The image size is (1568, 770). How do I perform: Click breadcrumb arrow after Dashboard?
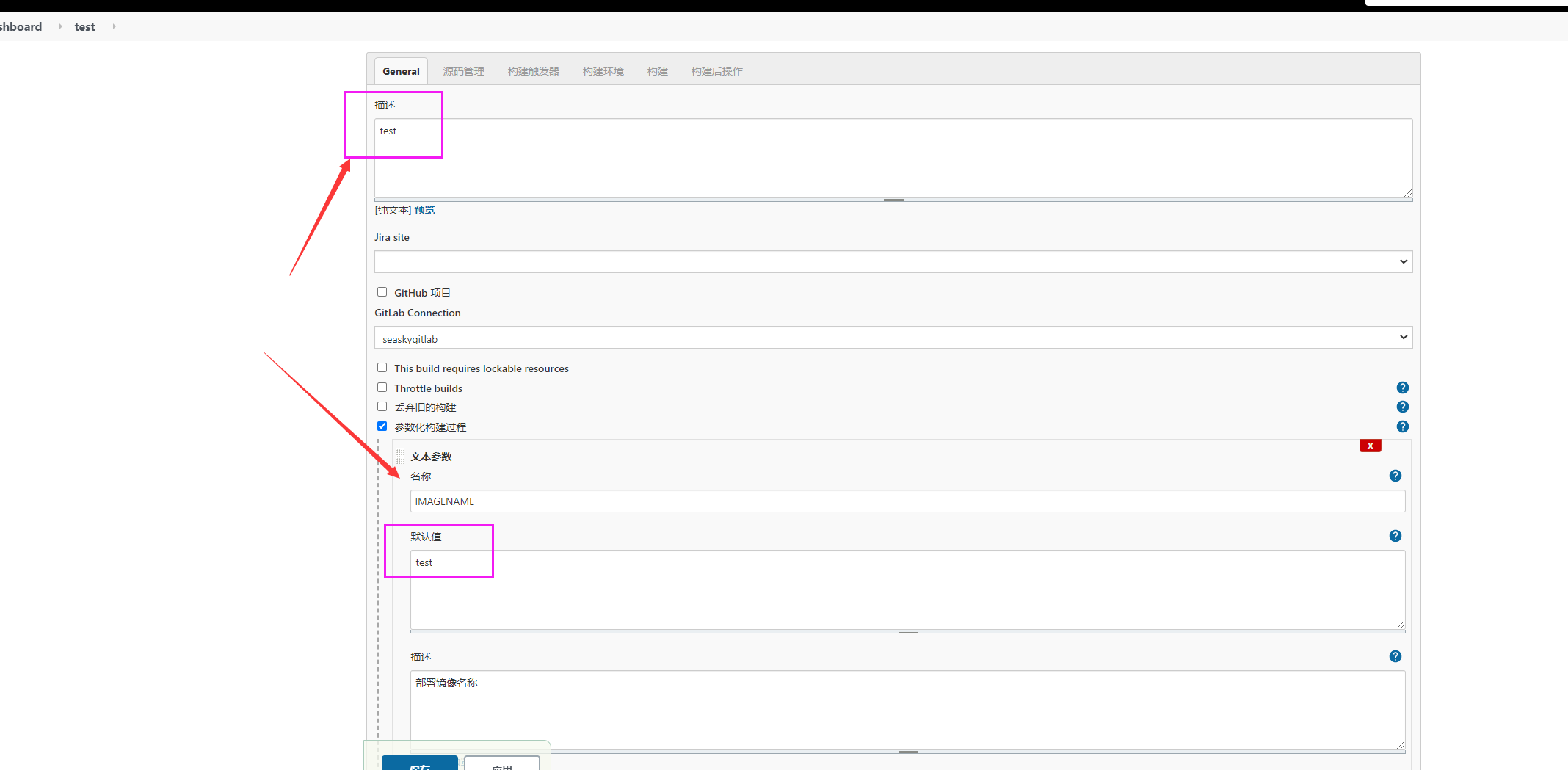[60, 26]
